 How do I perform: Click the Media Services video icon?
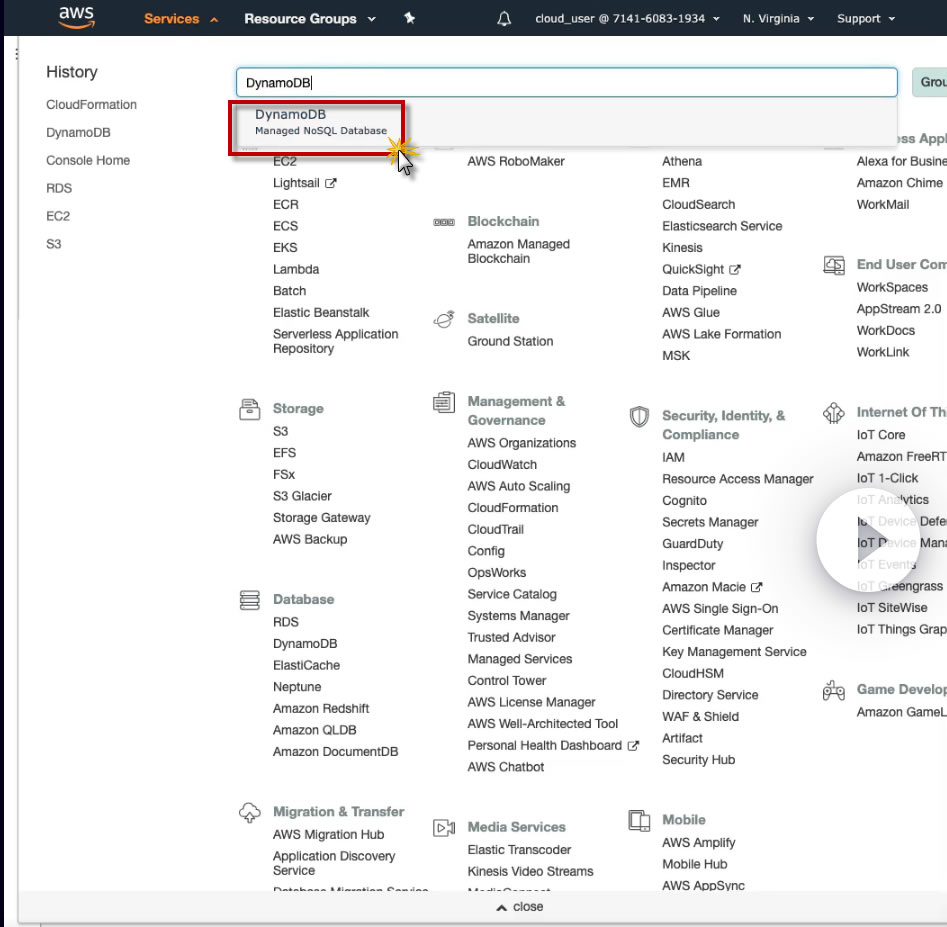click(x=444, y=827)
